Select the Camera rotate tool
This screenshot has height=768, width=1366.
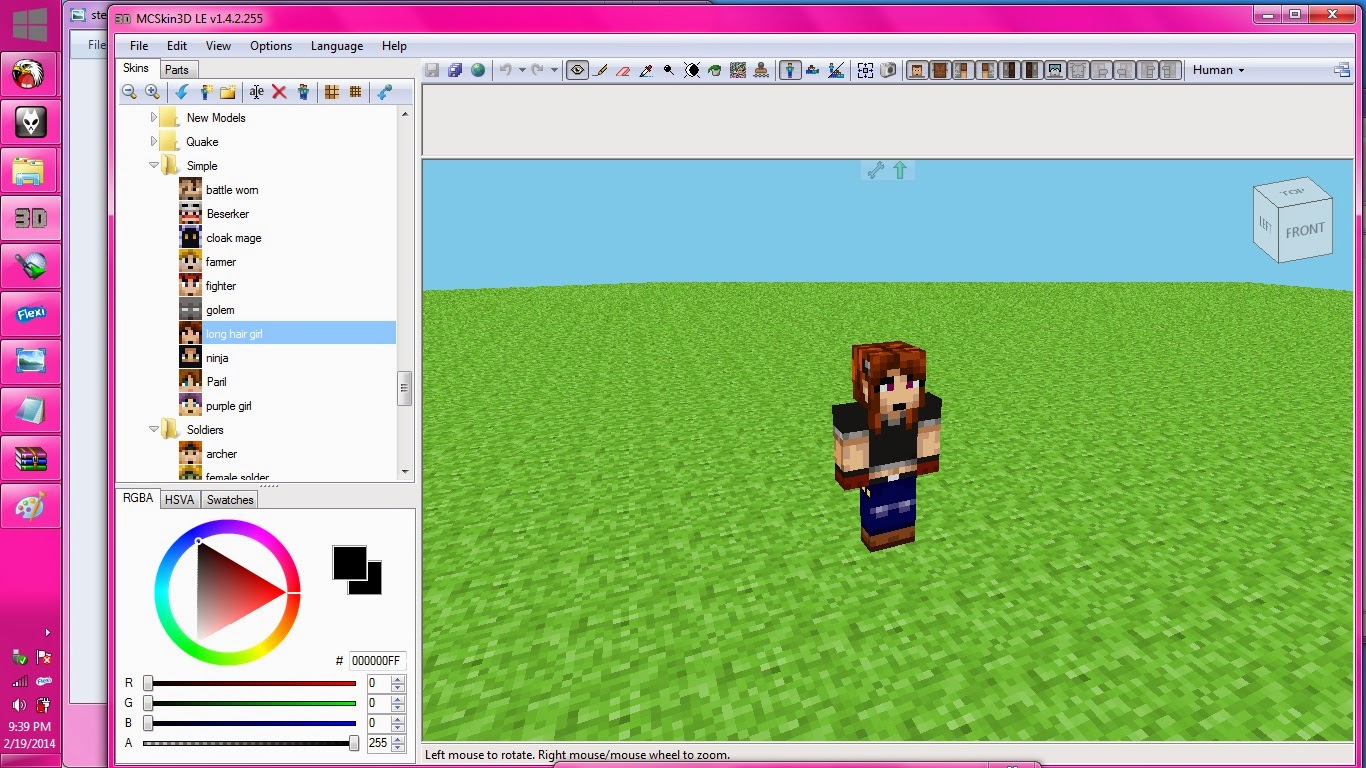pyautogui.click(x=577, y=70)
